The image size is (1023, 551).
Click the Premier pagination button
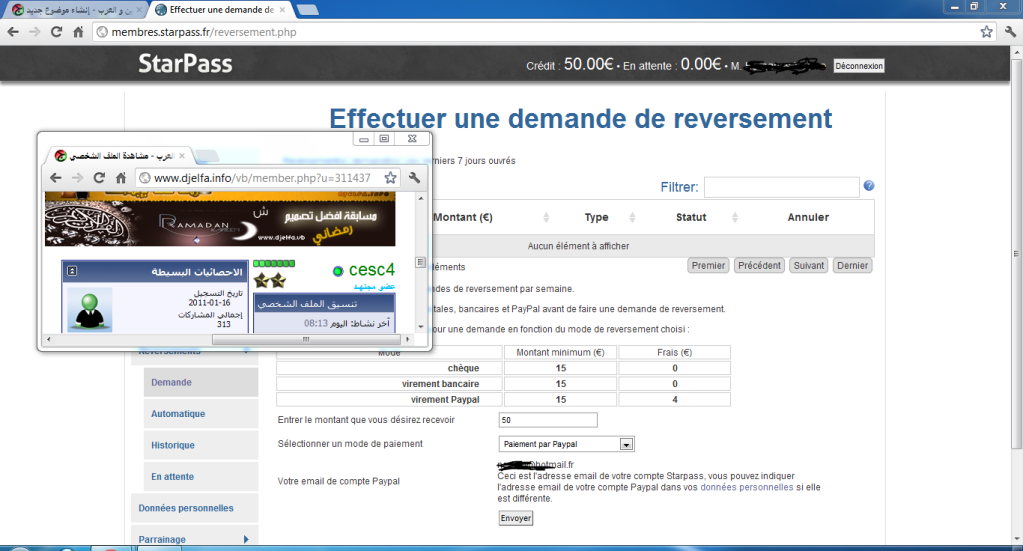(708, 265)
